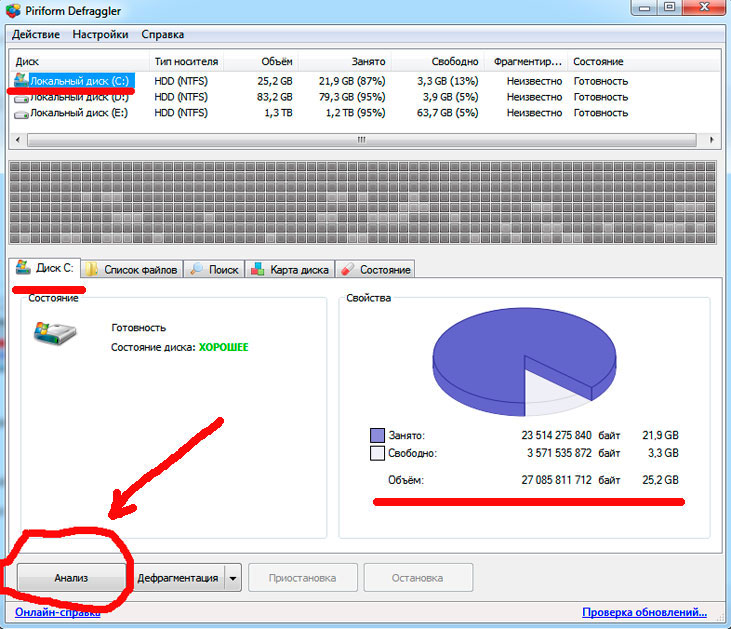The width and height of the screenshot is (731, 629).
Task: Click the disk block map area
Action: point(363,202)
